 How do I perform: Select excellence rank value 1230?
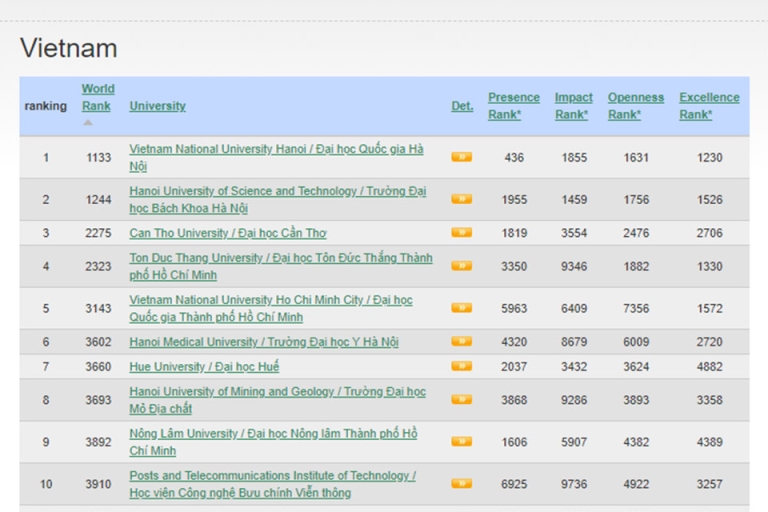pyautogui.click(x=709, y=157)
